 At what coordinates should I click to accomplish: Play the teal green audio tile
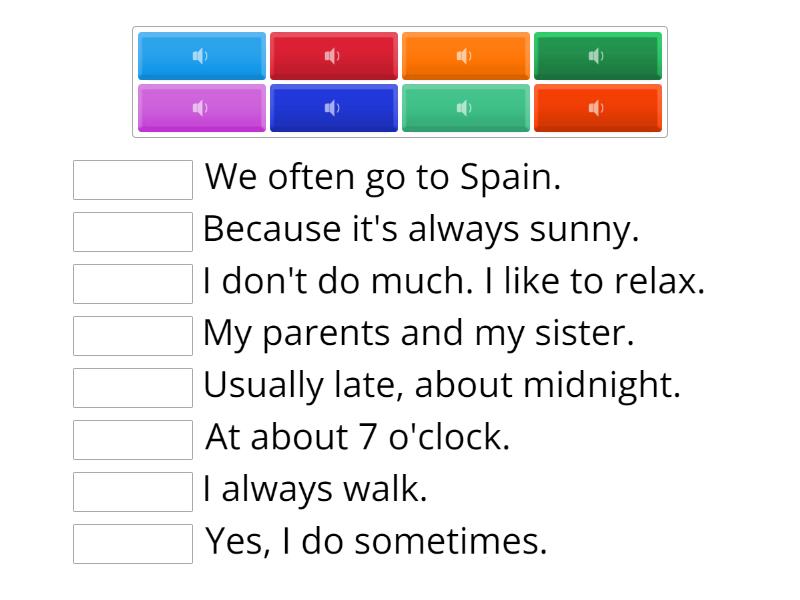point(466,108)
